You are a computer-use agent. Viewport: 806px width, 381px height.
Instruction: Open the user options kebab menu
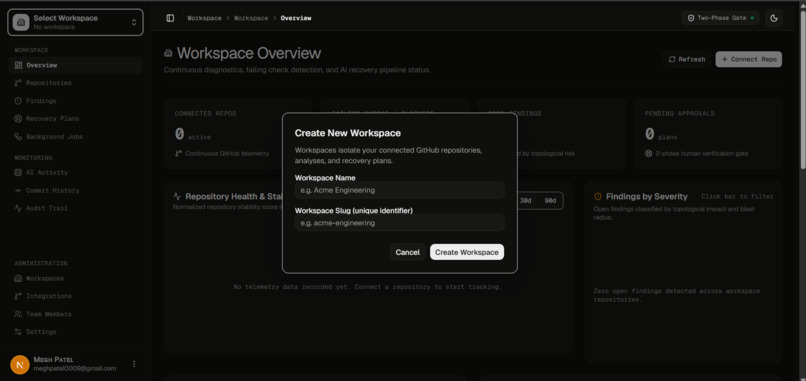point(134,364)
